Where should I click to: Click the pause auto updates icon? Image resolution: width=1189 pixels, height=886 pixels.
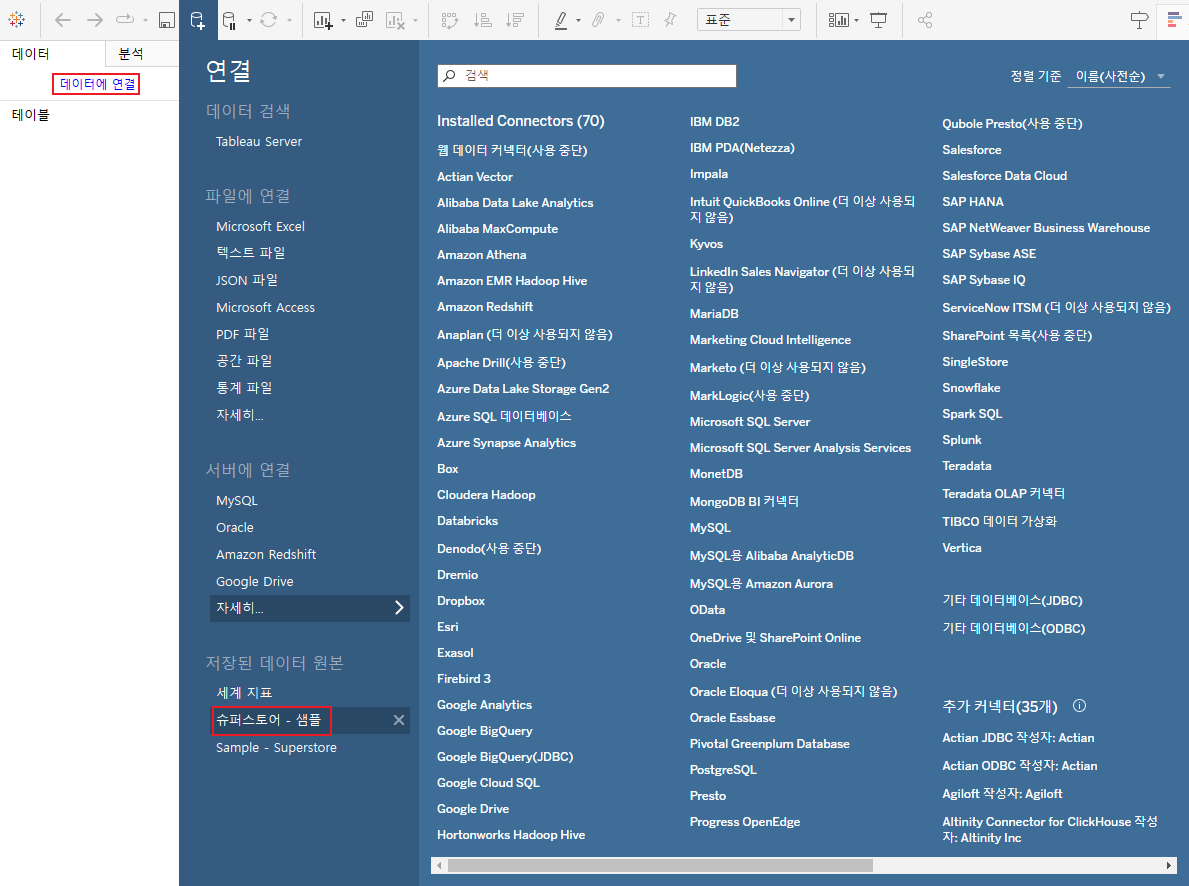[230, 20]
